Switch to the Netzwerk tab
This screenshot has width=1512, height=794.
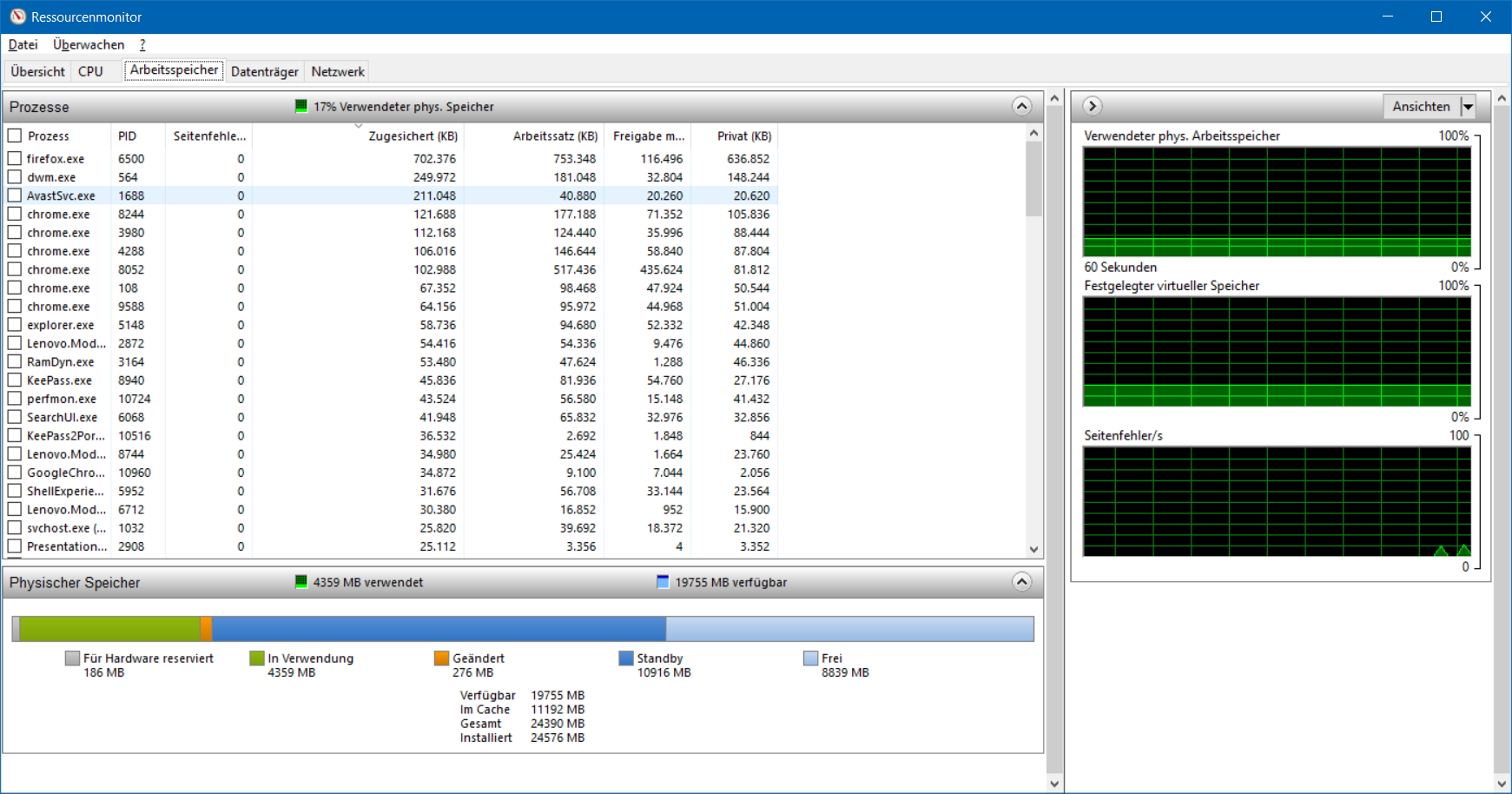click(x=338, y=71)
